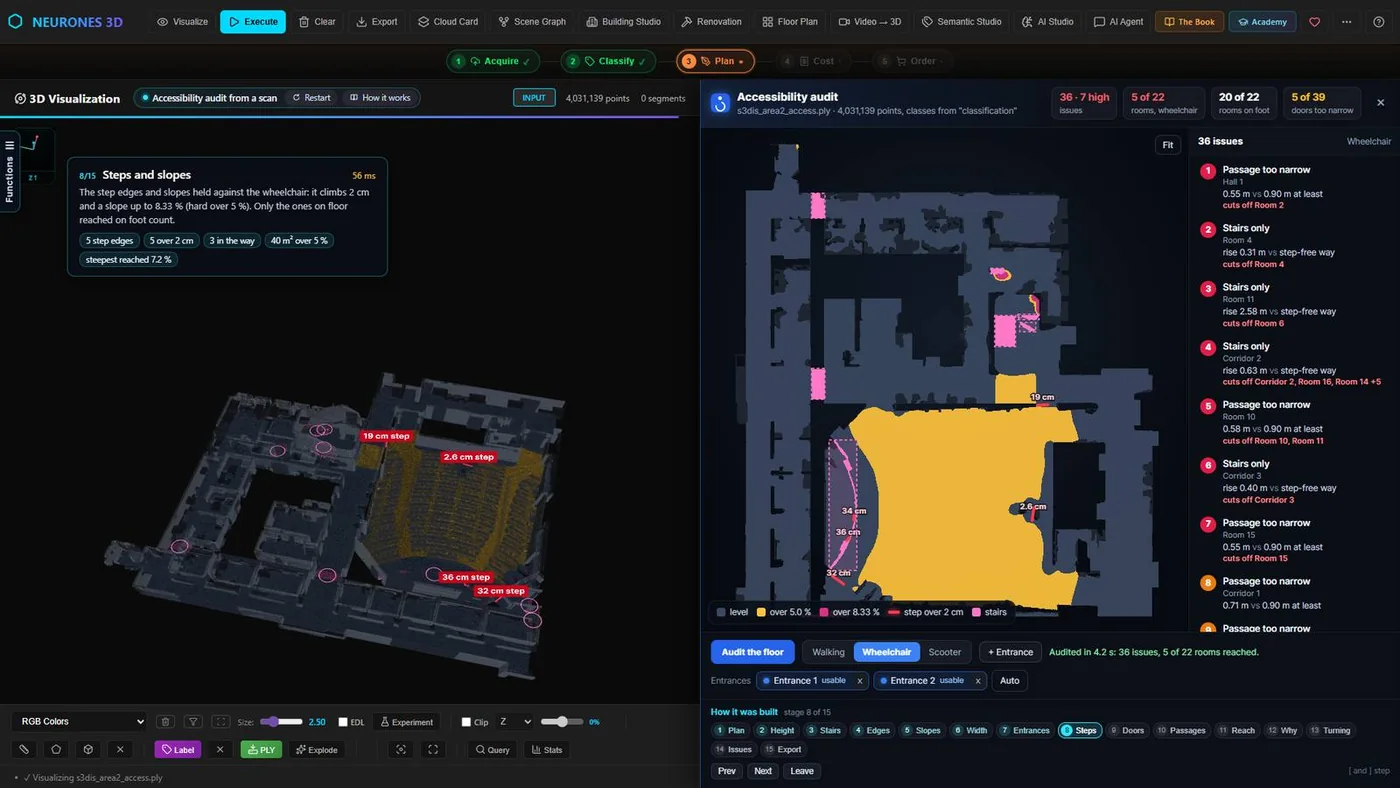Open the Scene Graph menu item

531,21
